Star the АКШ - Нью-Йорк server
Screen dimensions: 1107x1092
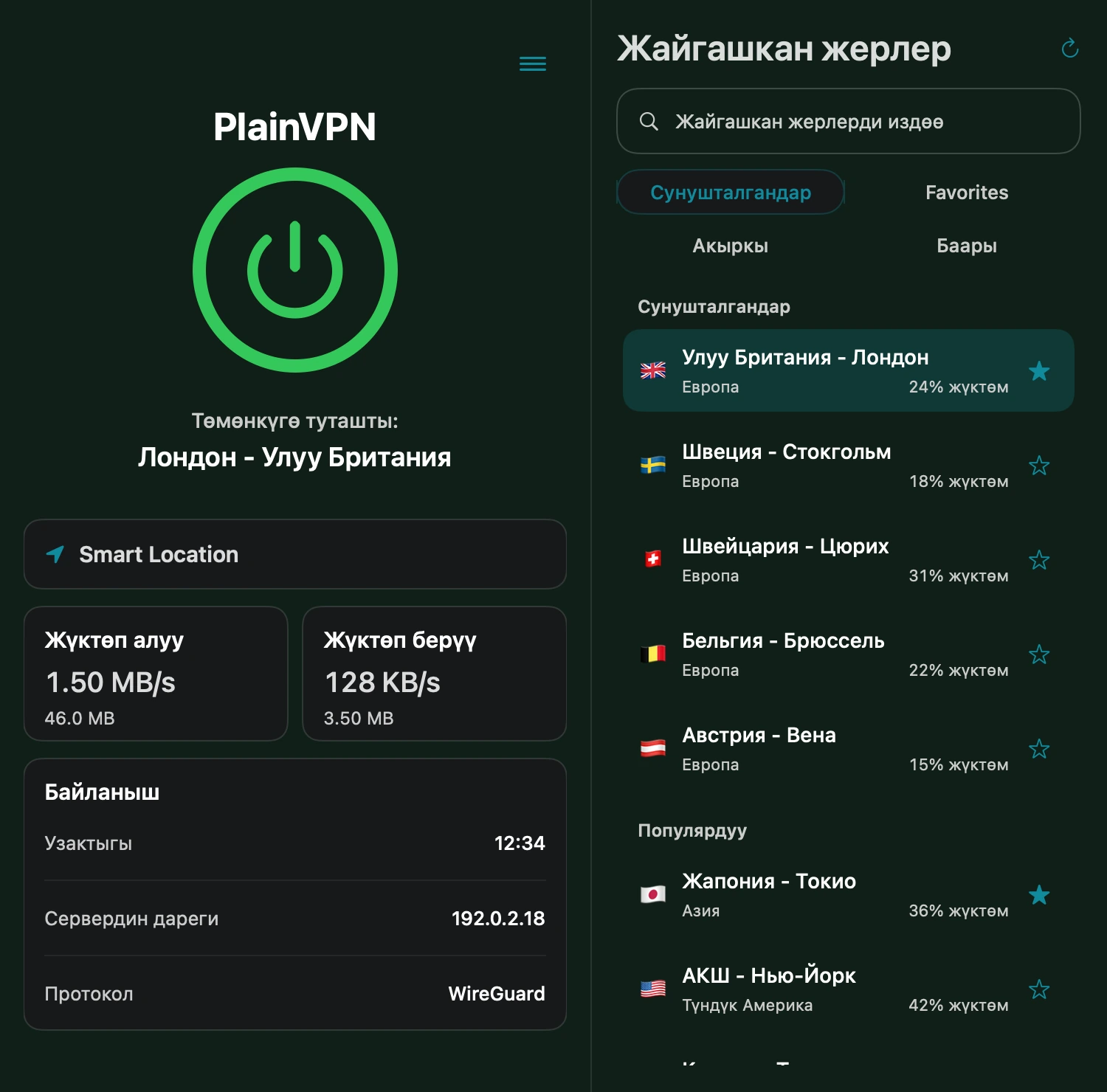tap(1039, 989)
